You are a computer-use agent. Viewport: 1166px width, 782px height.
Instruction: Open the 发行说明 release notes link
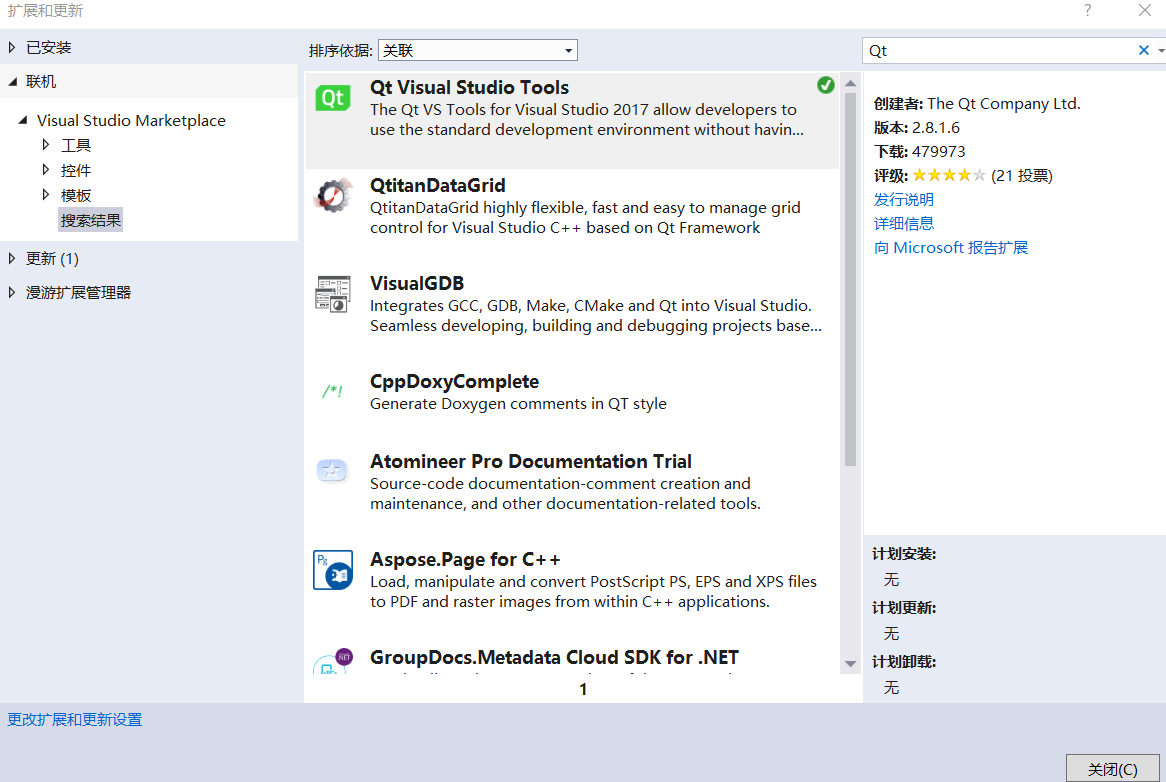tap(904, 199)
